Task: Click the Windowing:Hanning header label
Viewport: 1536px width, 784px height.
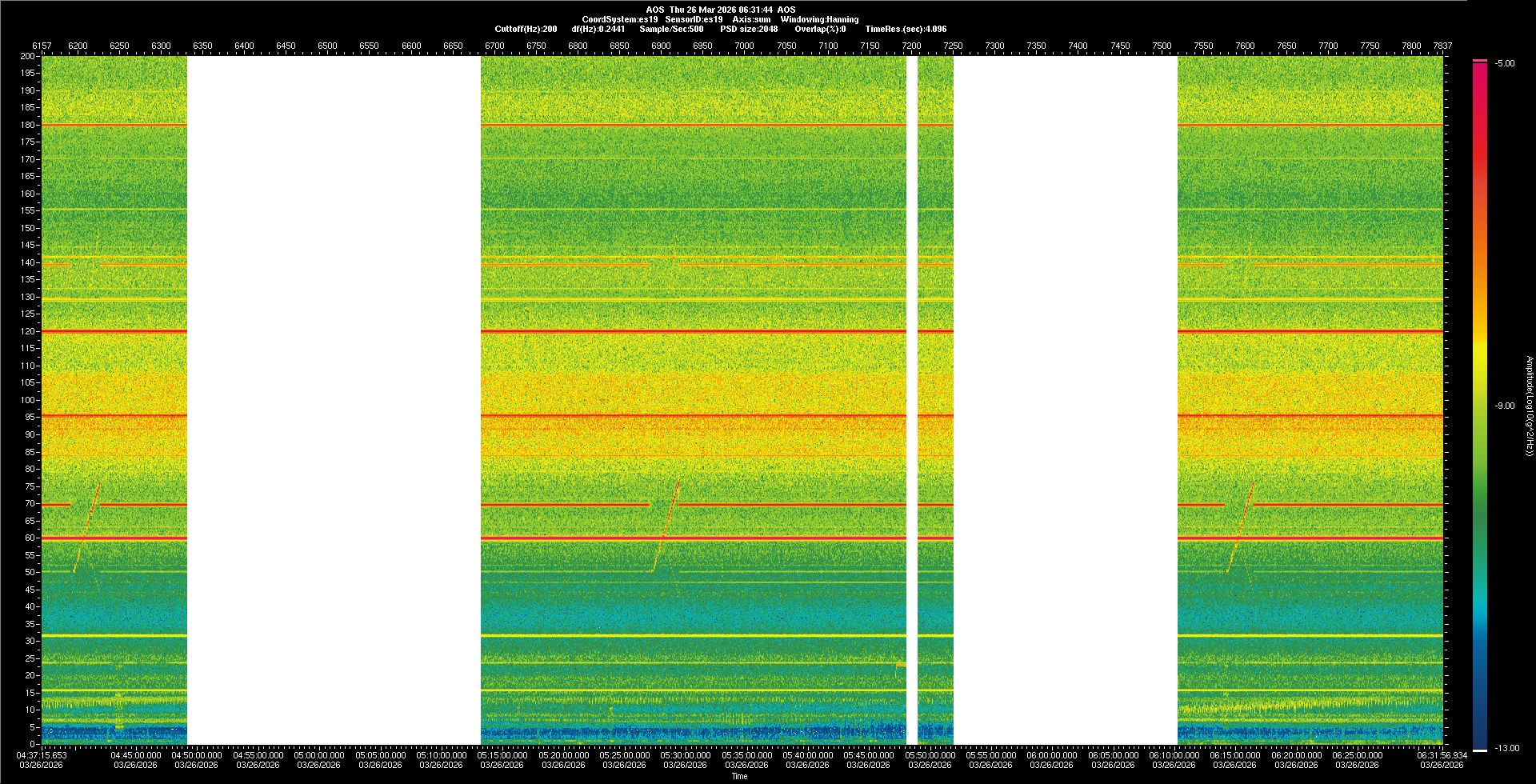Action: 819,19
